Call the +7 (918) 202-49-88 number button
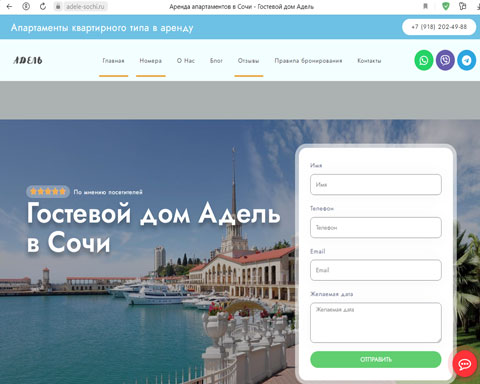Viewport: 480px width, 384px height. click(x=439, y=27)
